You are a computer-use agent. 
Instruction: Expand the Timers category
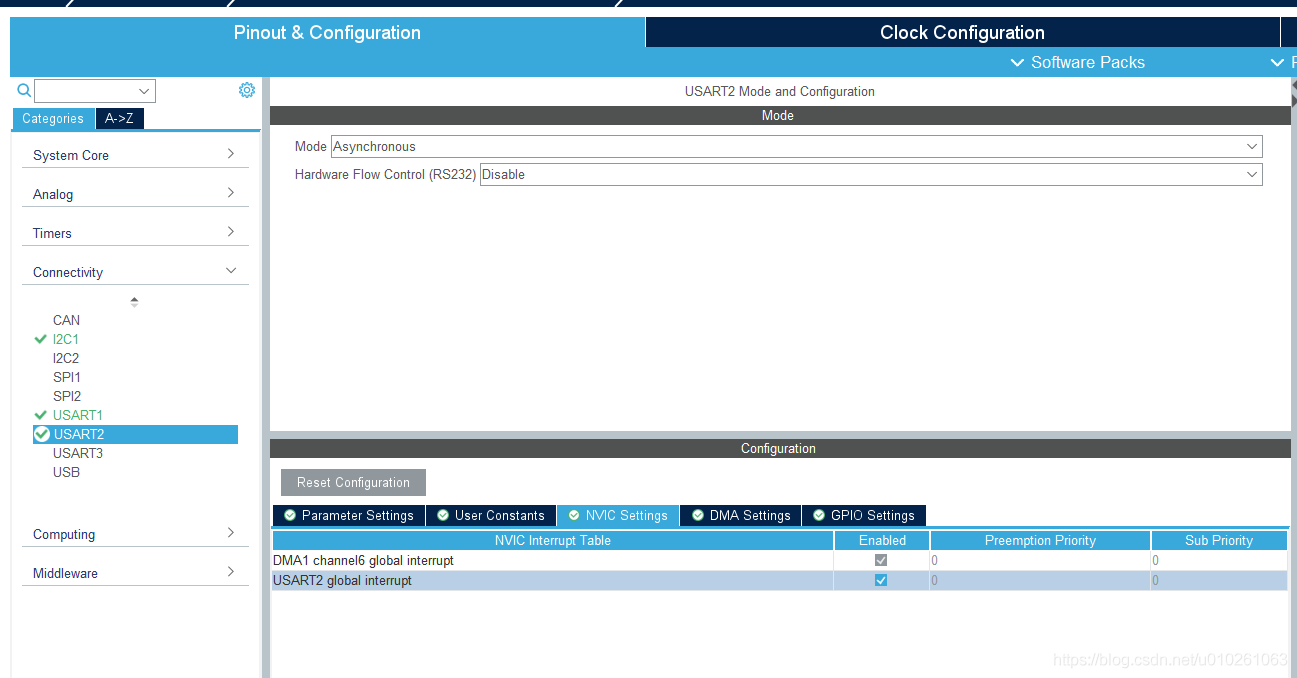135,233
